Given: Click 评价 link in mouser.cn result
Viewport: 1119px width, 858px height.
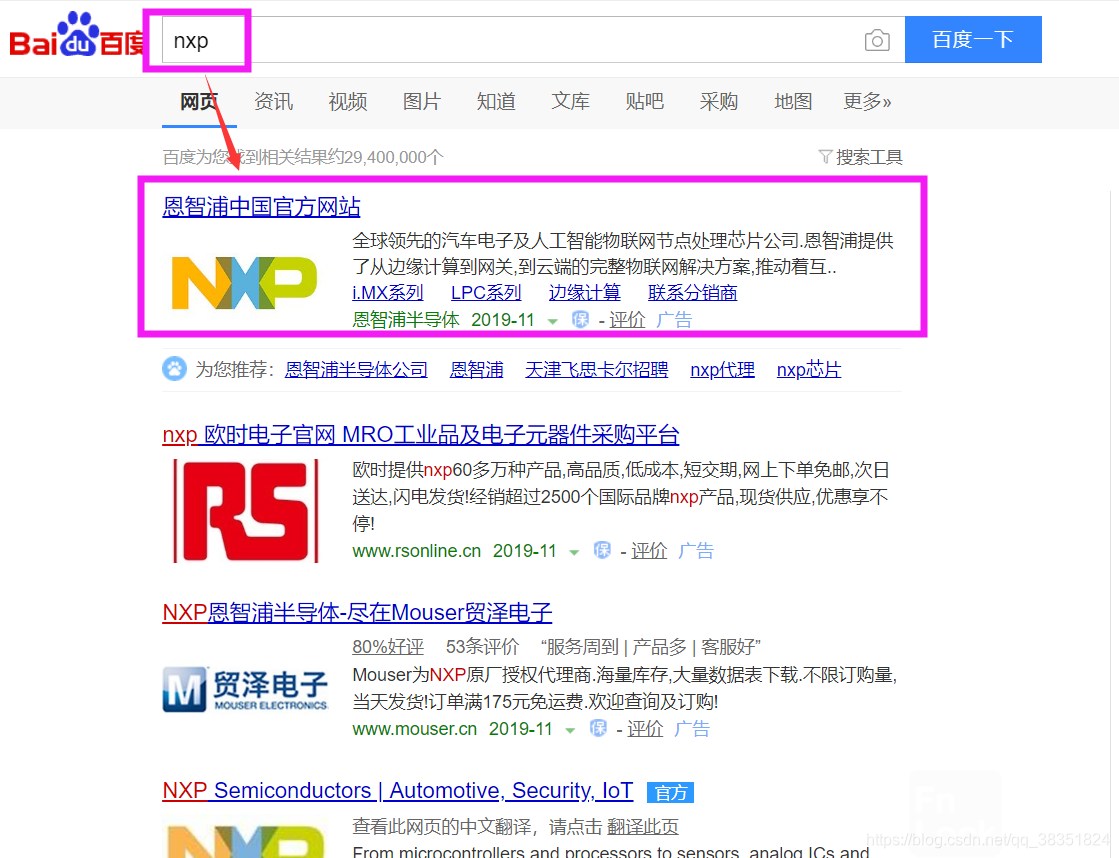Looking at the screenshot, I should [644, 728].
